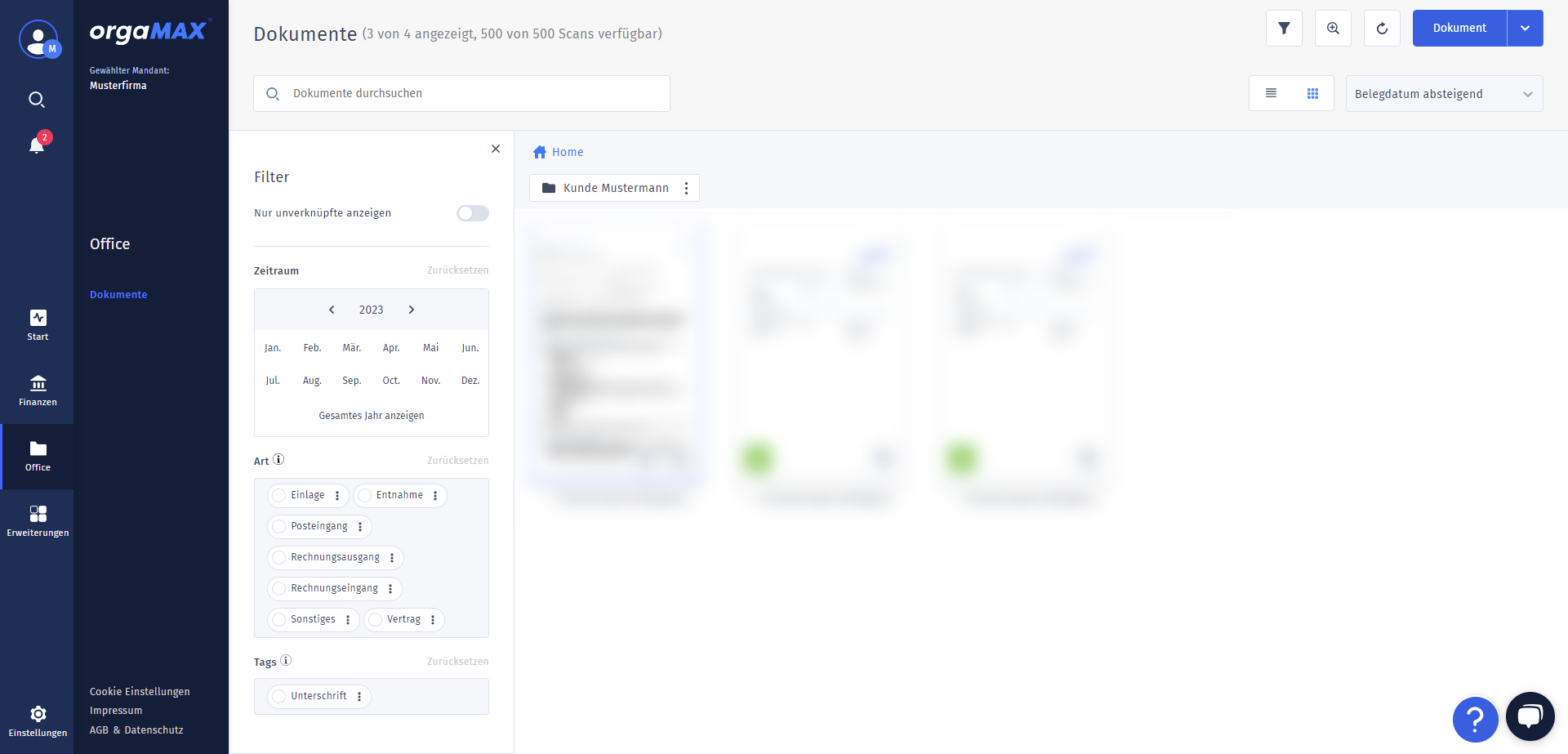Open the chat support bubble
The image size is (1568, 754).
[1530, 716]
